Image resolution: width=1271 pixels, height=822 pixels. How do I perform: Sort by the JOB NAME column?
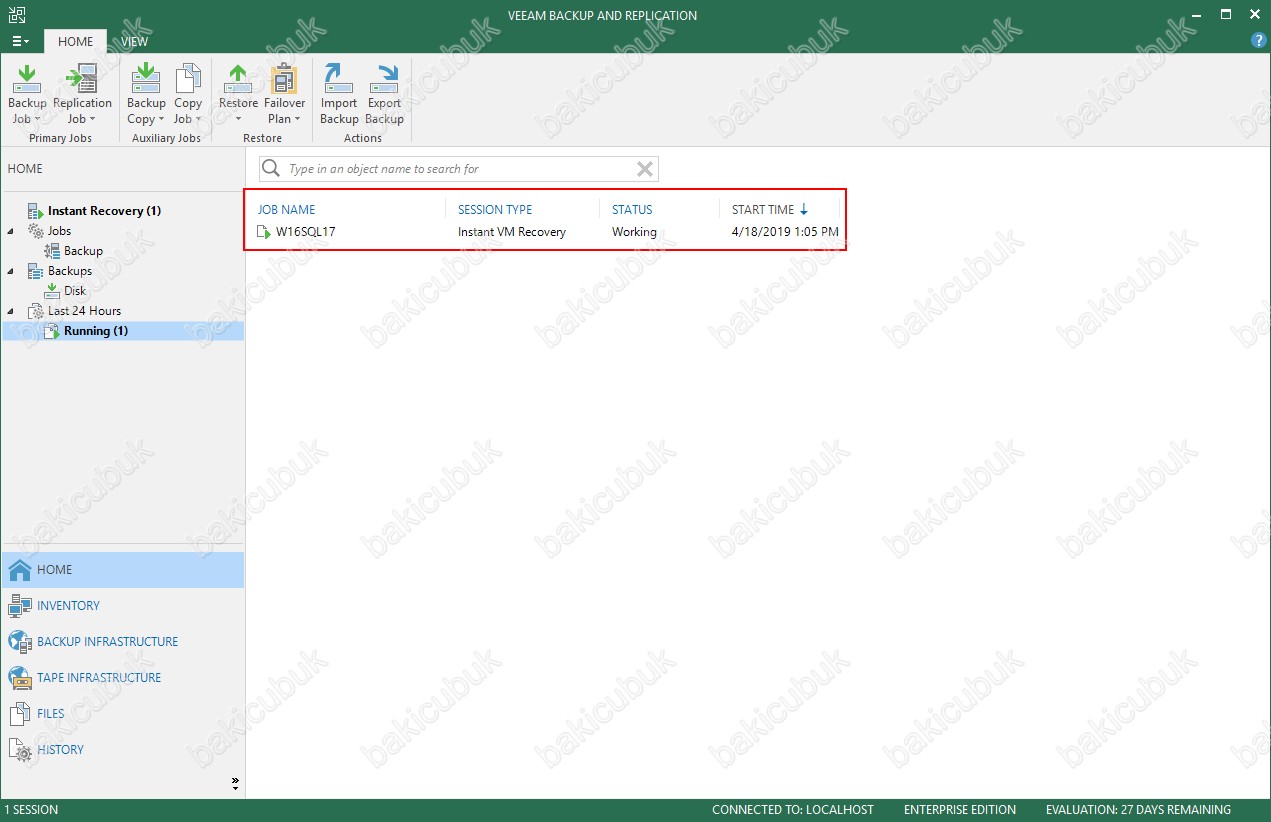[x=286, y=210]
